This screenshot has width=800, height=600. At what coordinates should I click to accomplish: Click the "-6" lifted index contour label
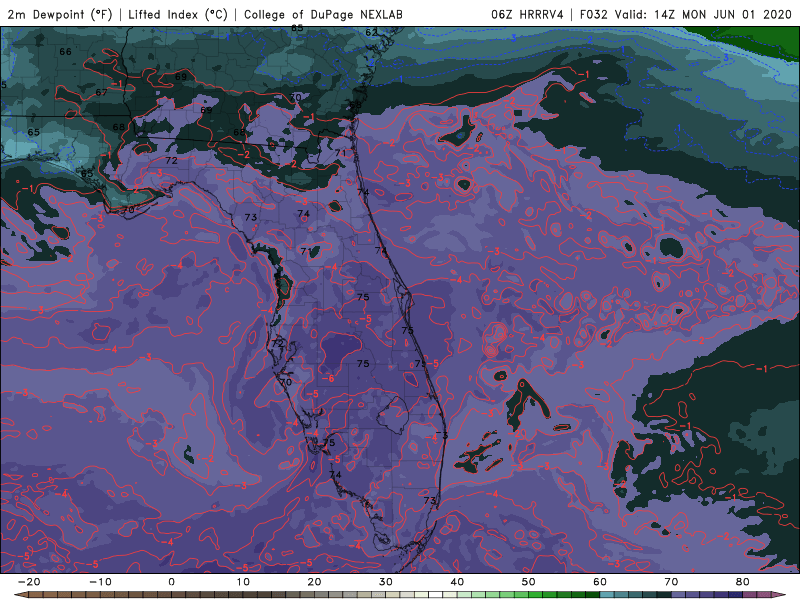pyautogui.click(x=328, y=379)
